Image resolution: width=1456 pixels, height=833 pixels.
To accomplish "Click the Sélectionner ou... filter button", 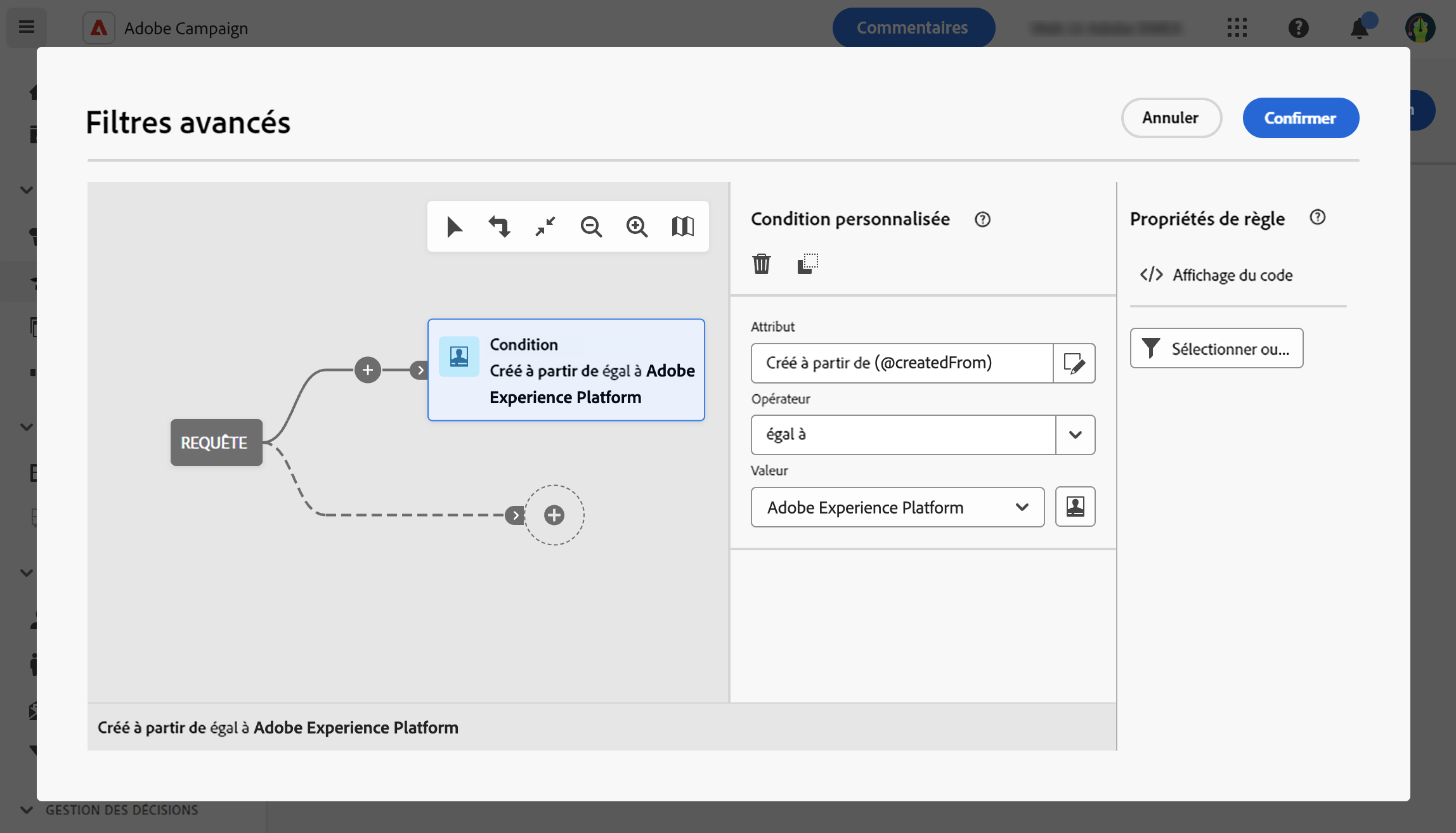I will [1216, 348].
